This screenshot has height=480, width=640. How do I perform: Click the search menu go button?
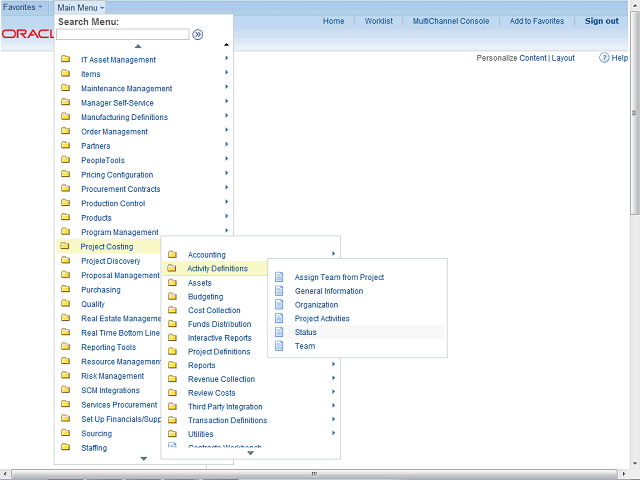point(198,35)
